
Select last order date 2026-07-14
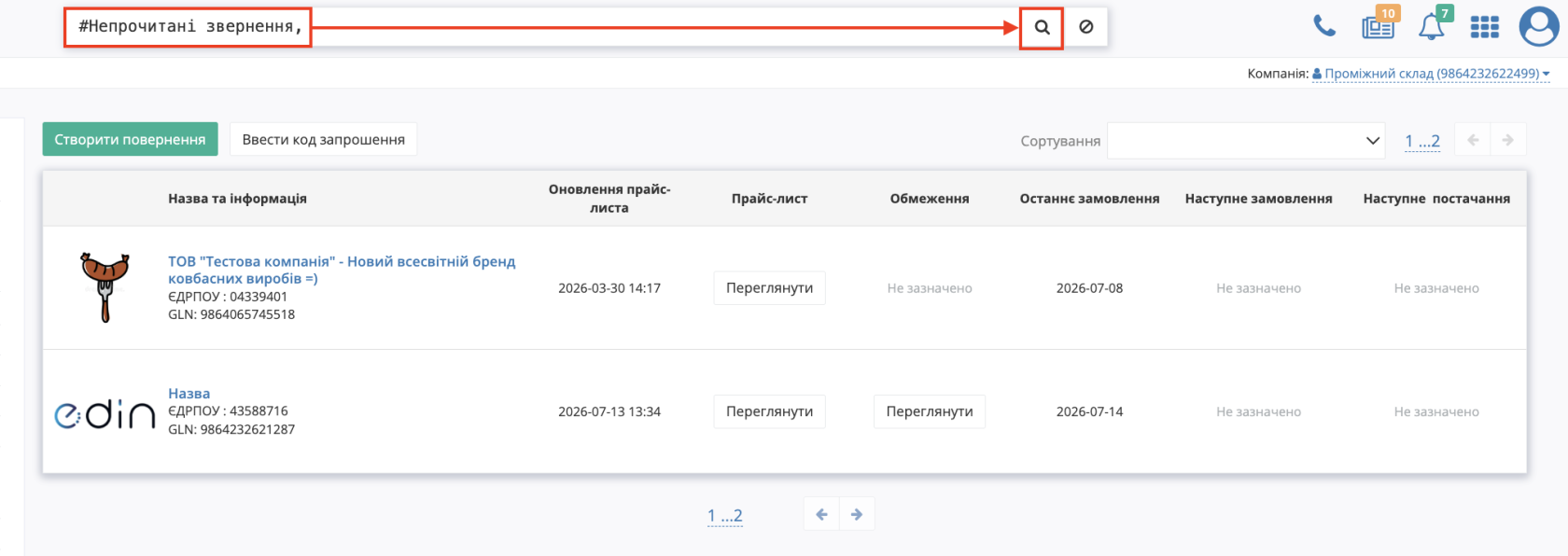(x=1089, y=411)
